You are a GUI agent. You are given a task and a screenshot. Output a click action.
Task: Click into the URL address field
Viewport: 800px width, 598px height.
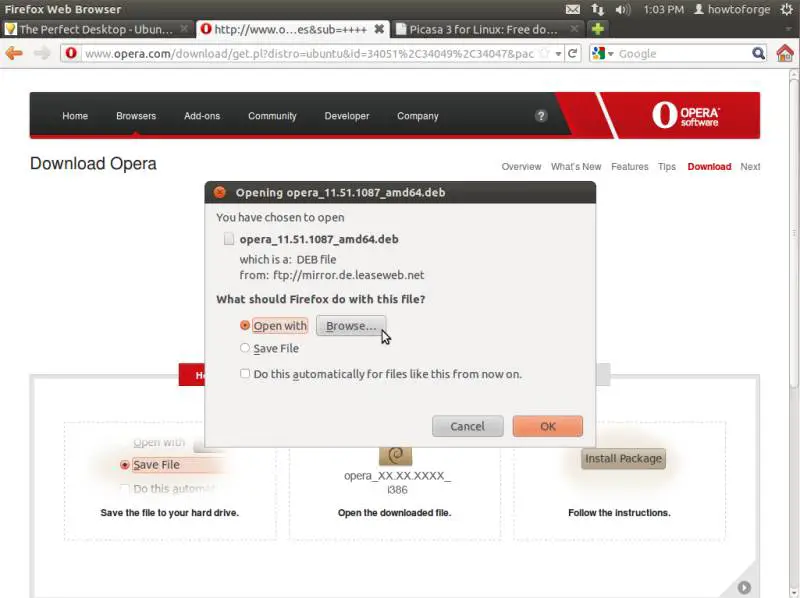(x=309, y=54)
